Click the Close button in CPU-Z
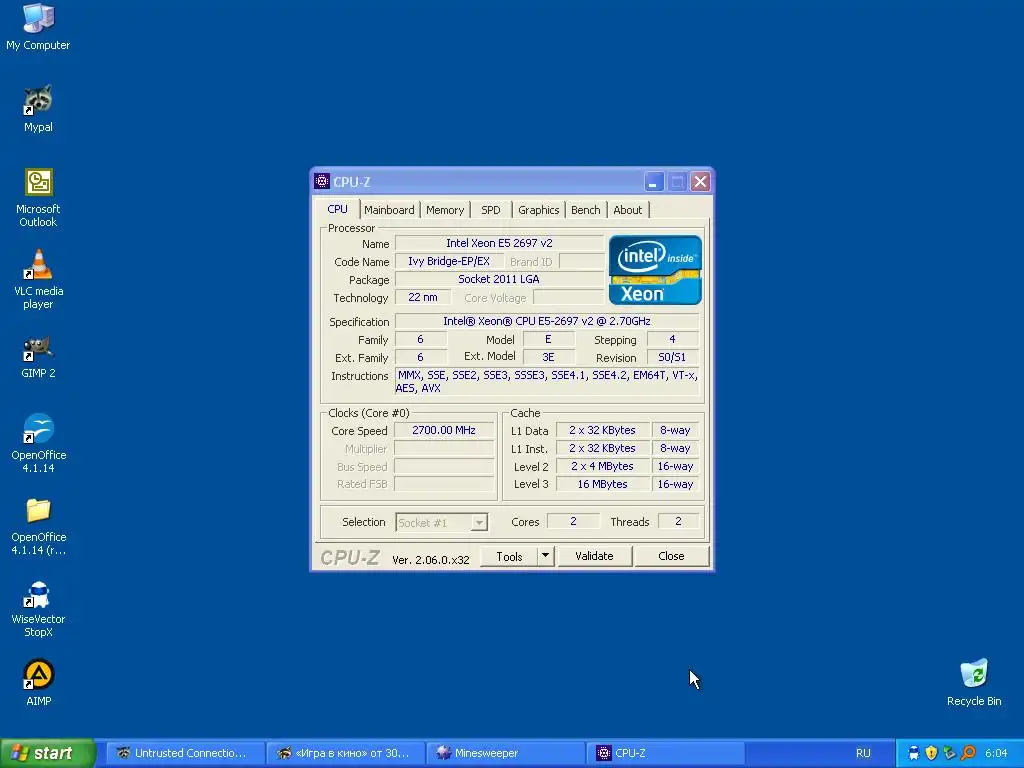 point(671,556)
